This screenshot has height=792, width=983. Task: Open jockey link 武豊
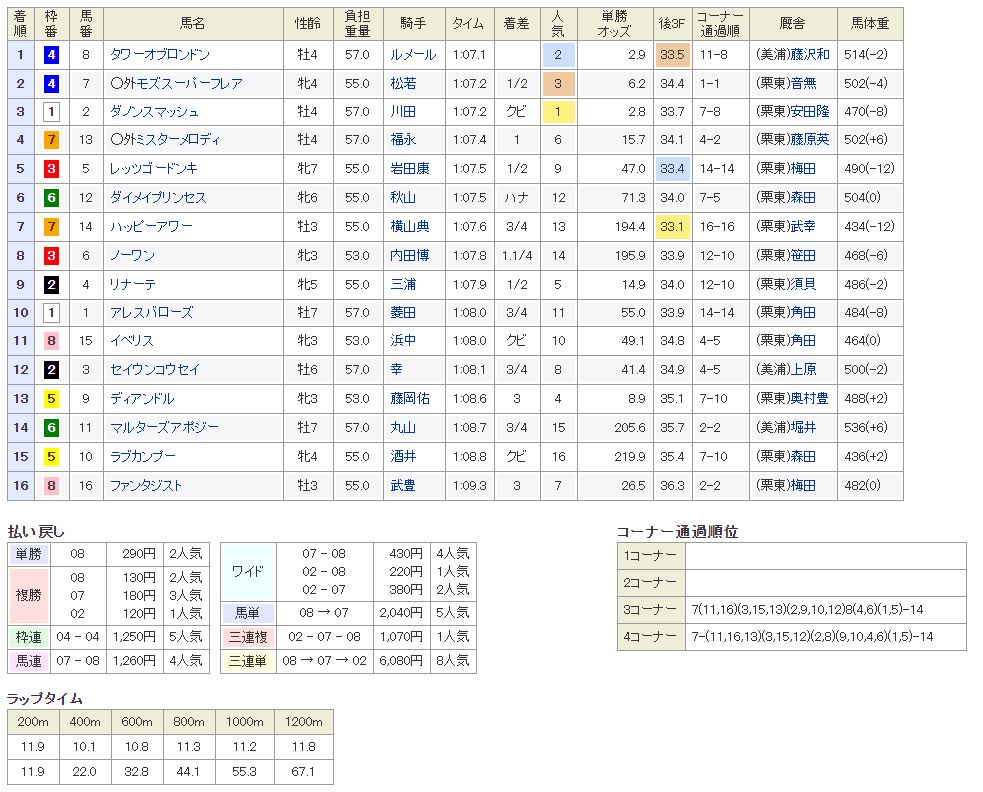403,485
